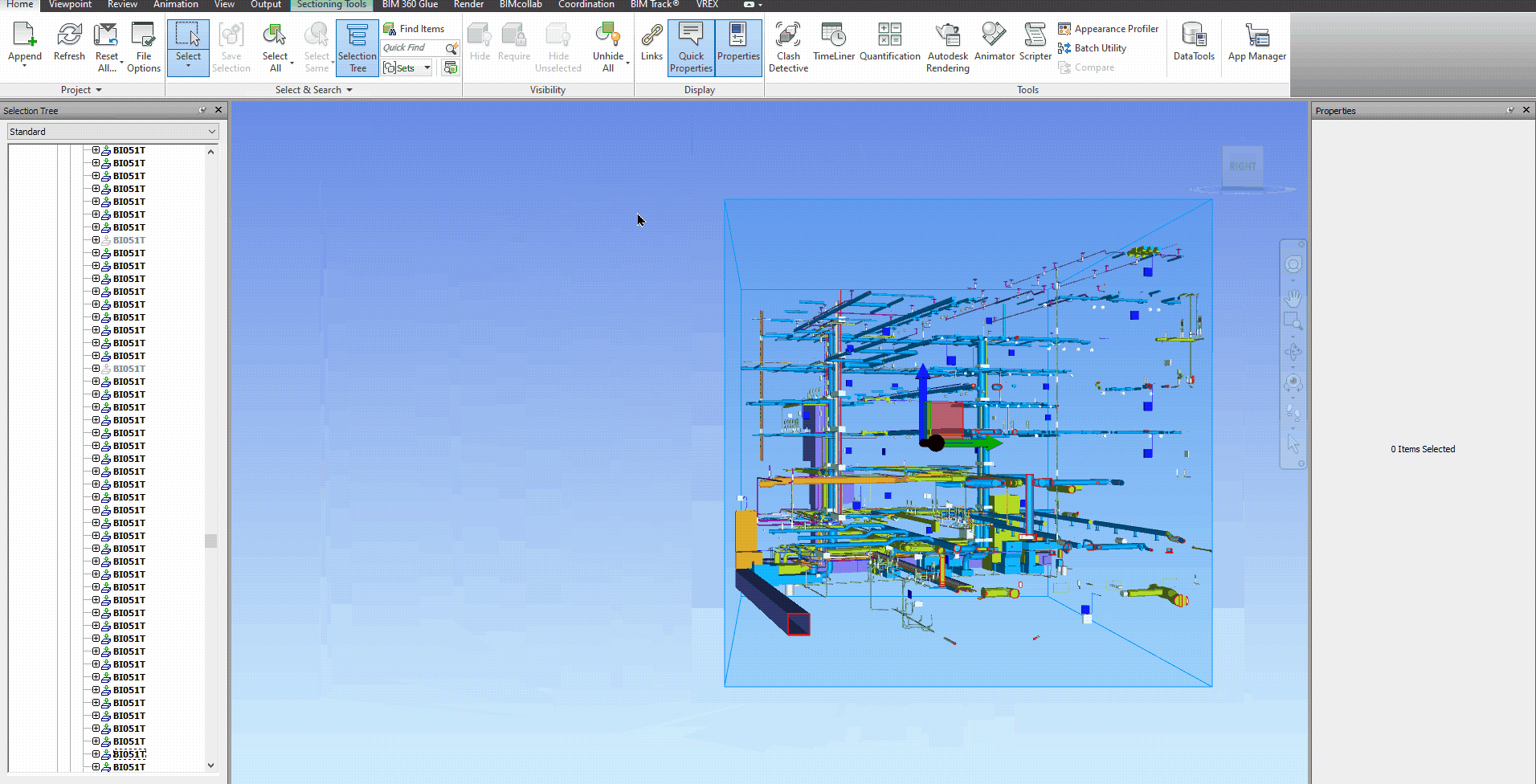Expand the first BI051T tree node
Screen dimensions: 1536x784
point(96,150)
